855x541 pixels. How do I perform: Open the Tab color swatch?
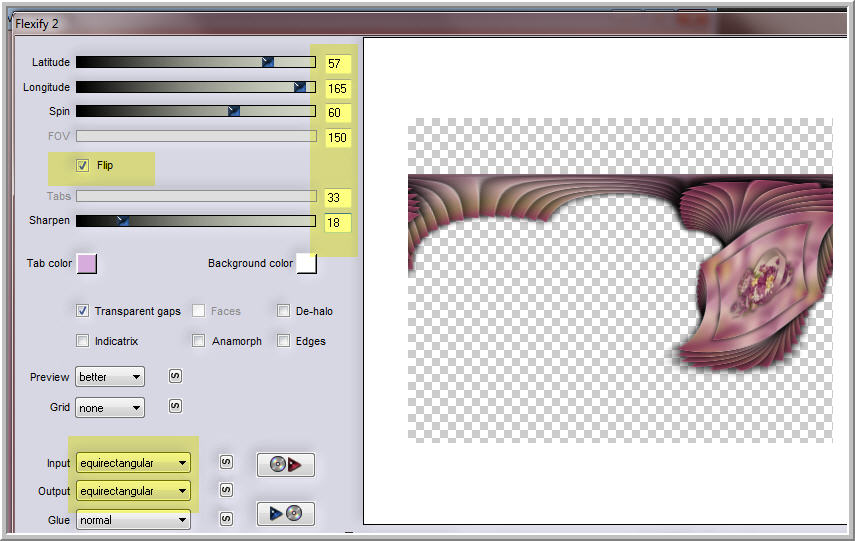click(87, 263)
